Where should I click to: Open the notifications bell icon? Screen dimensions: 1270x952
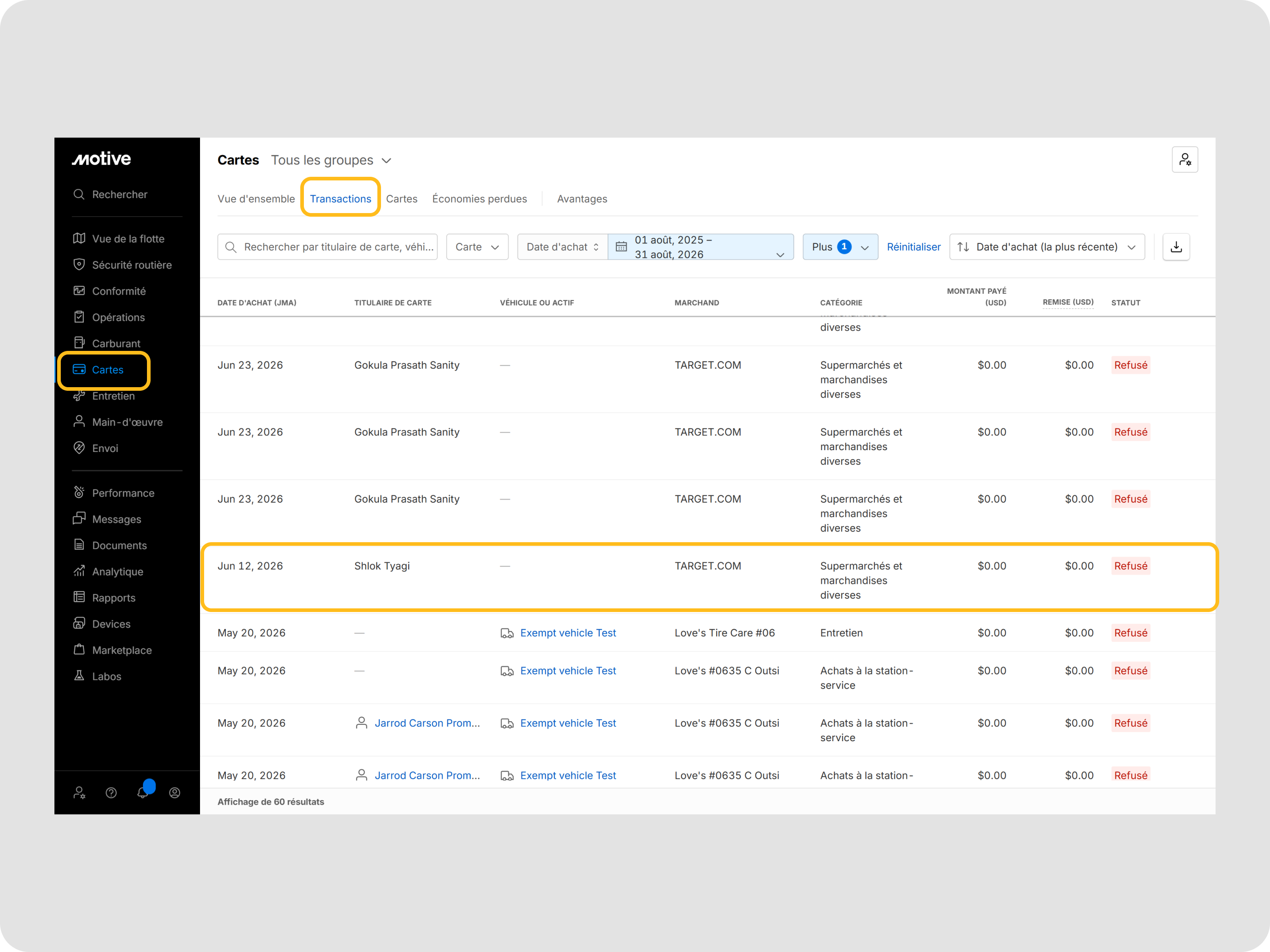tap(143, 792)
